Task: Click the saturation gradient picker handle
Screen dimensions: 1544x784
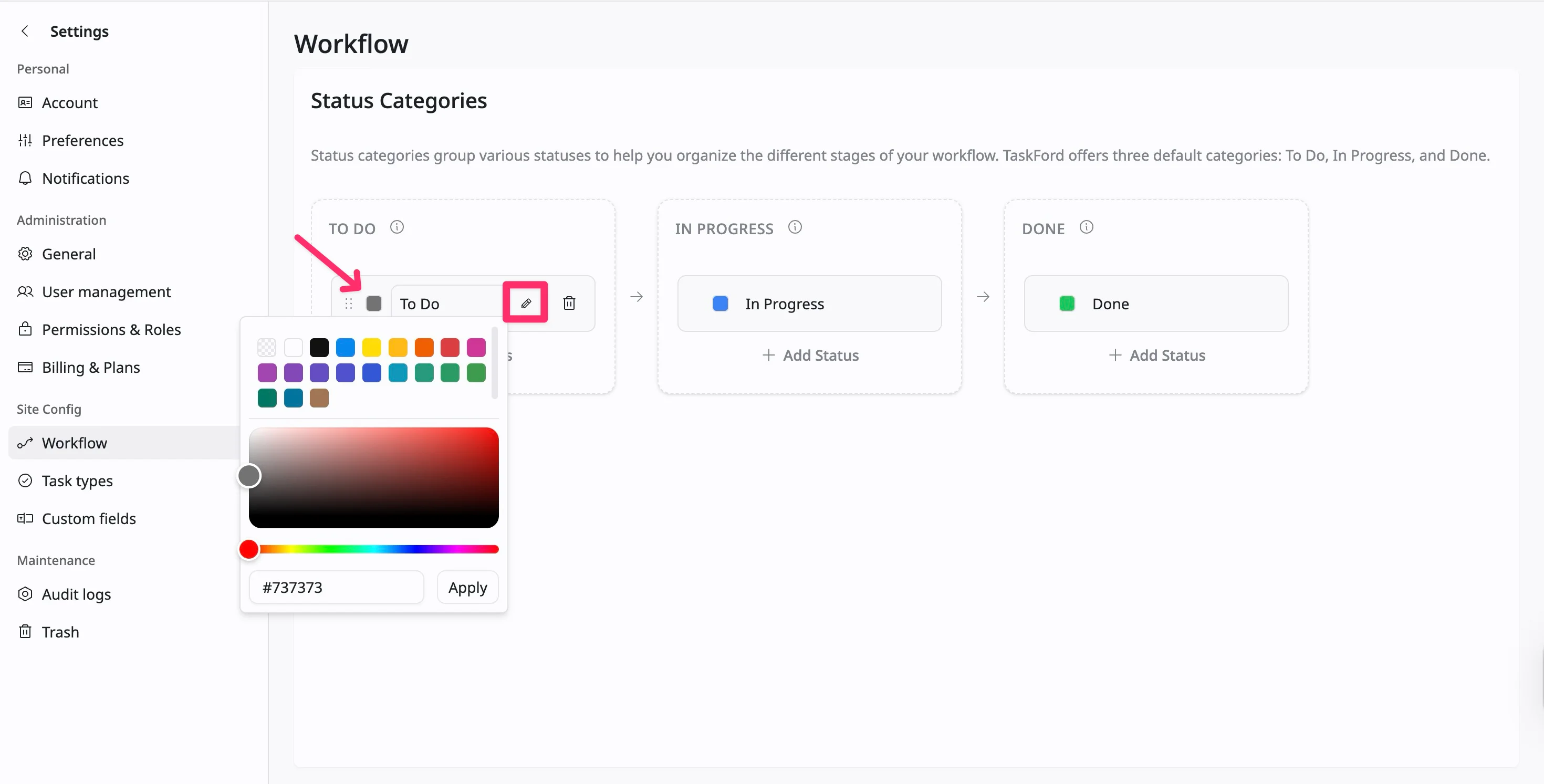Action: [249, 476]
